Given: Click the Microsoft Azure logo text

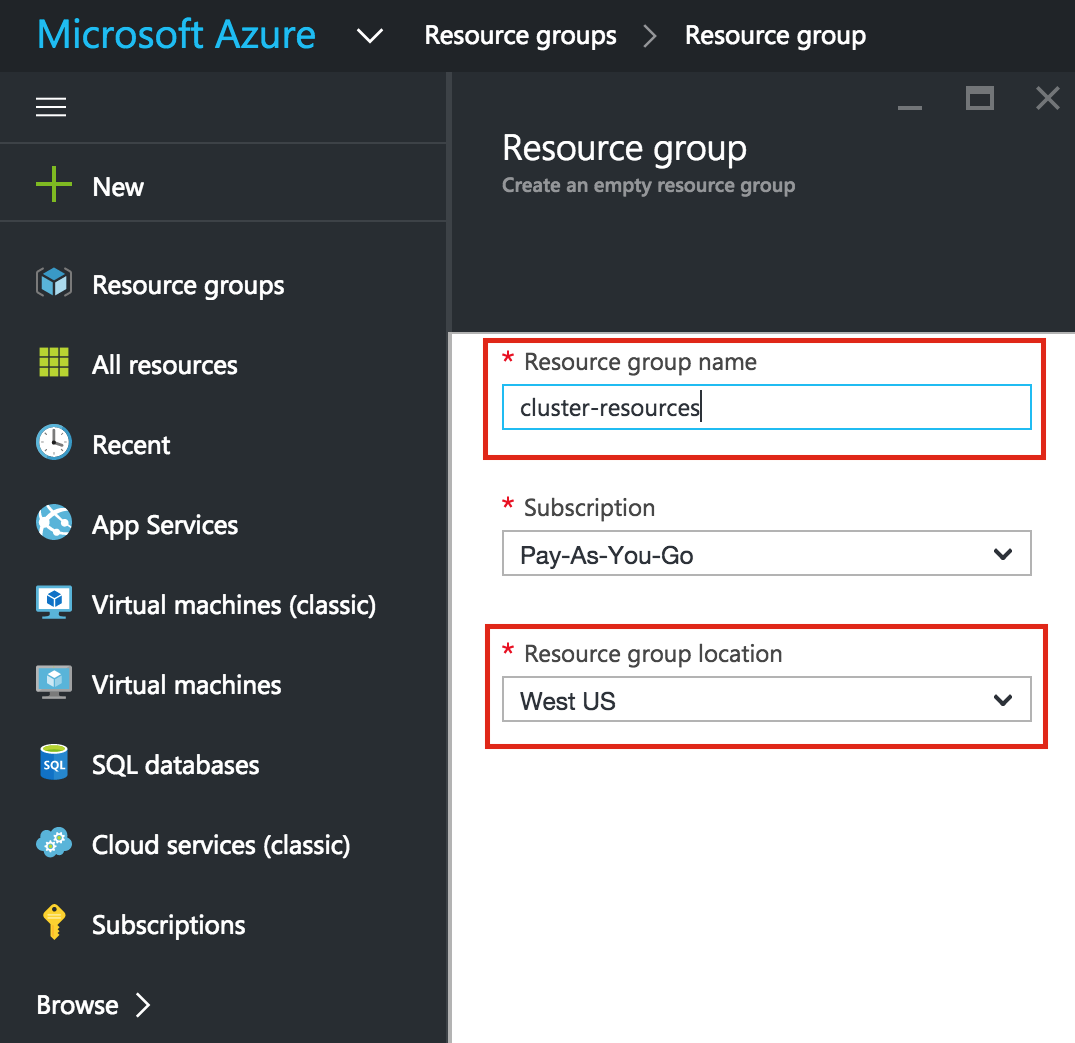Looking at the screenshot, I should tap(176, 34).
